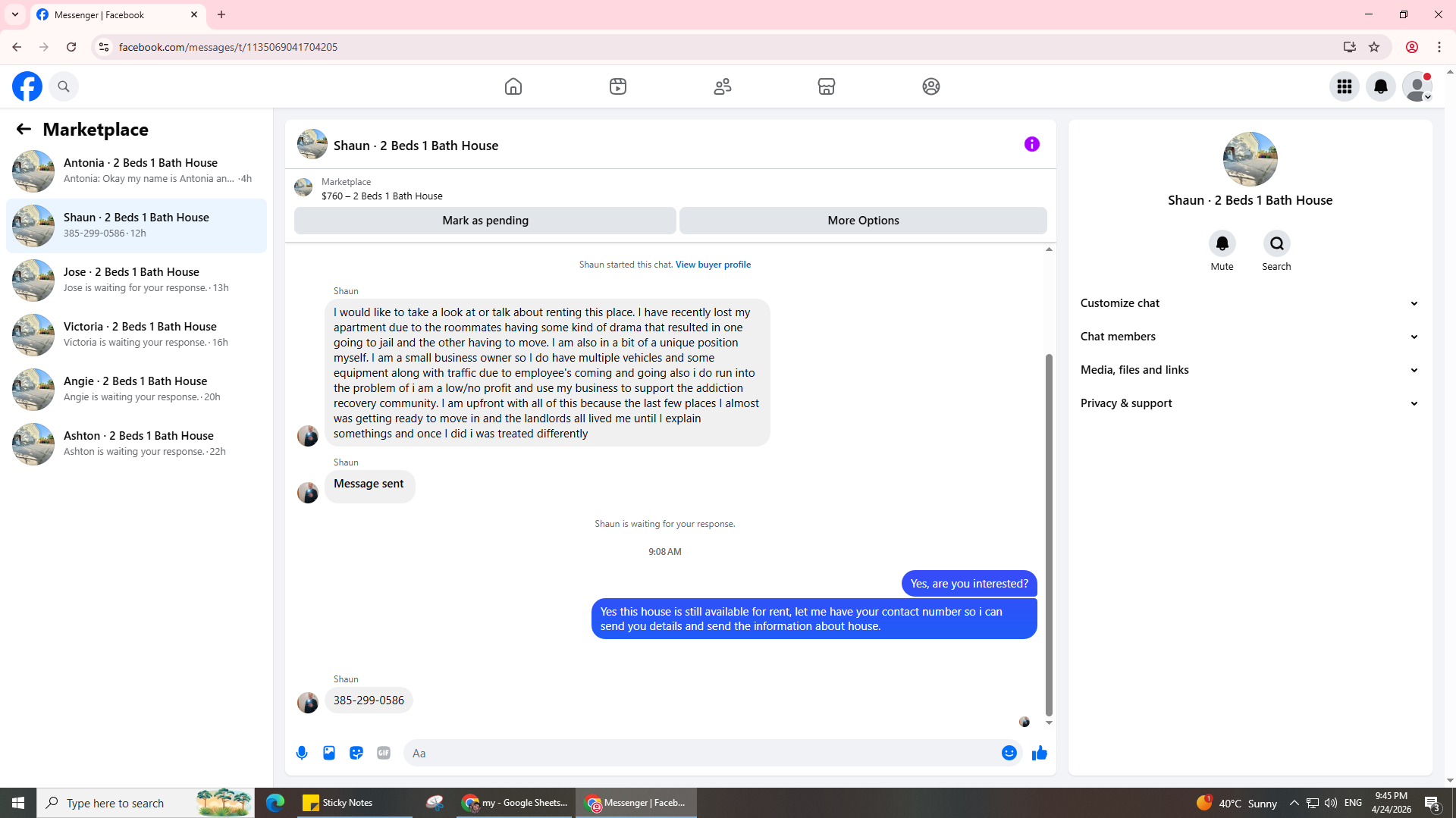Open the Windows notification center icon
The height and width of the screenshot is (818, 1456).
pyautogui.click(x=1432, y=803)
